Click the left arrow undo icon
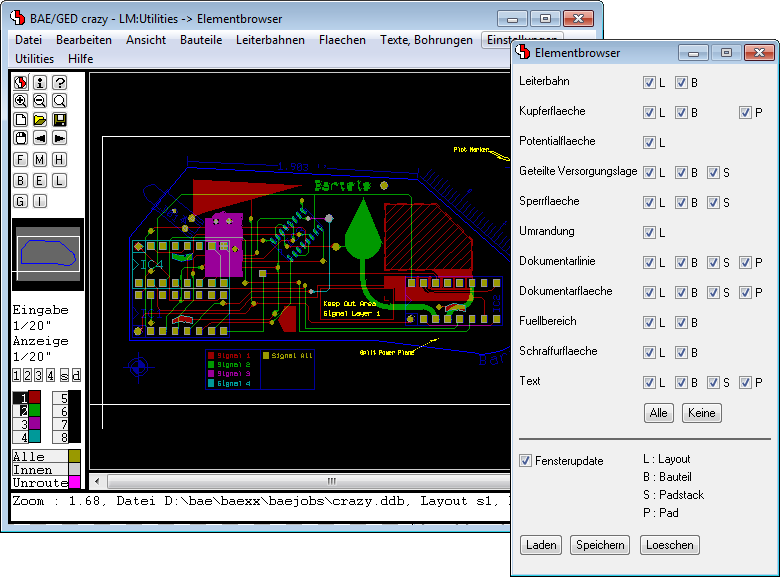Image resolution: width=780 pixels, height=578 pixels. click(40, 137)
